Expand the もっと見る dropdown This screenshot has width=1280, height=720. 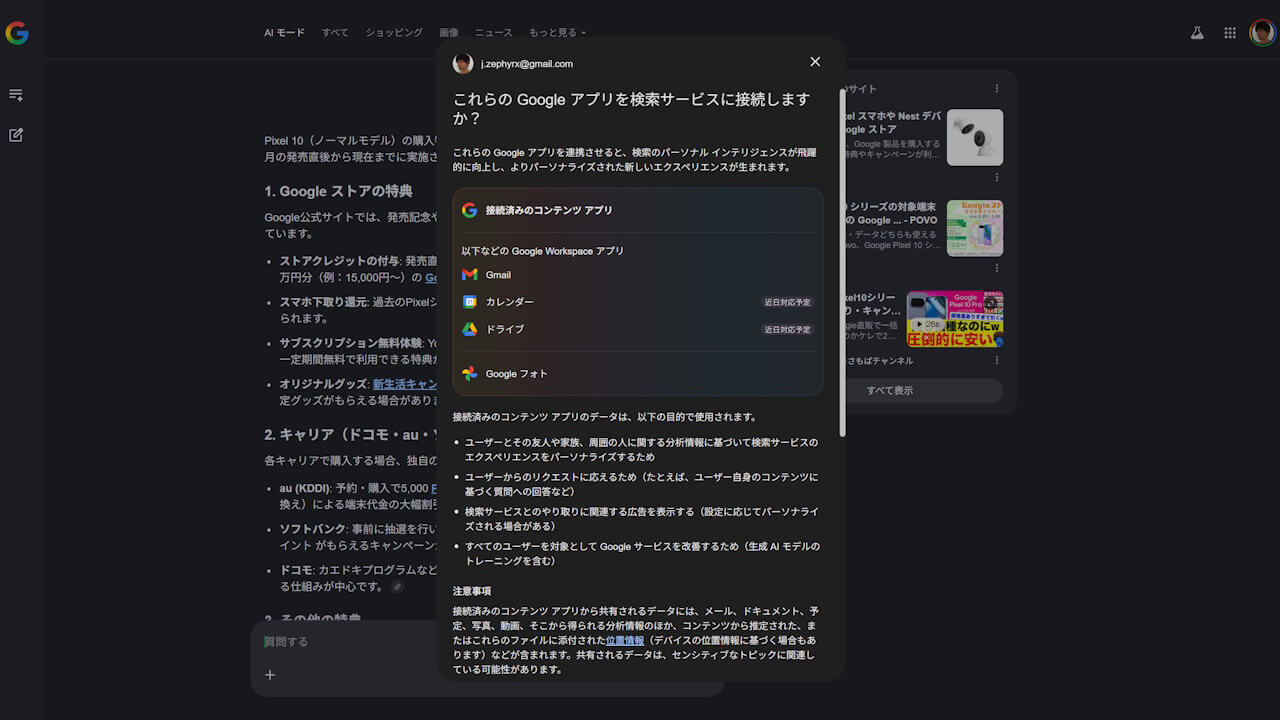tap(558, 33)
